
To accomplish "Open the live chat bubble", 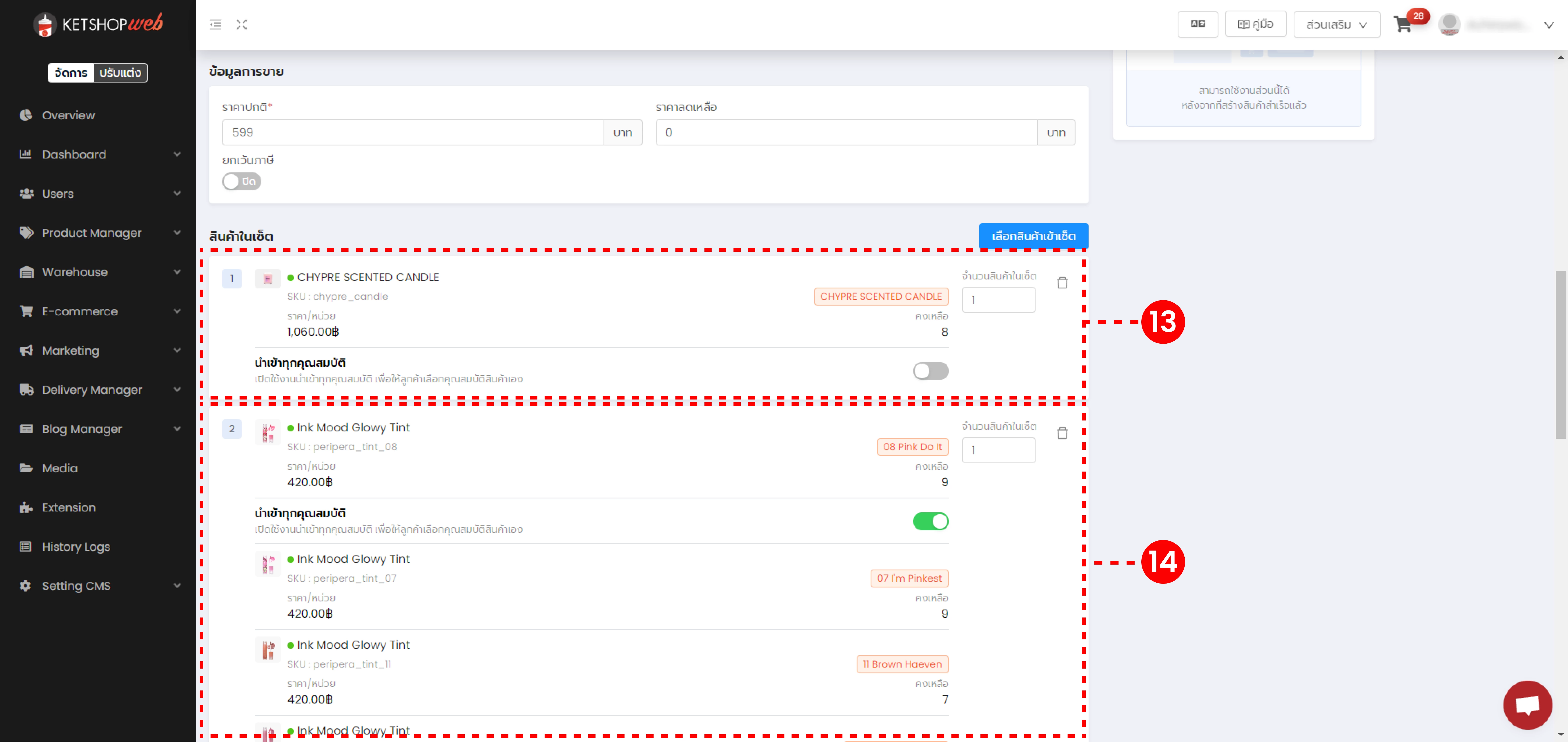I will [1527, 705].
